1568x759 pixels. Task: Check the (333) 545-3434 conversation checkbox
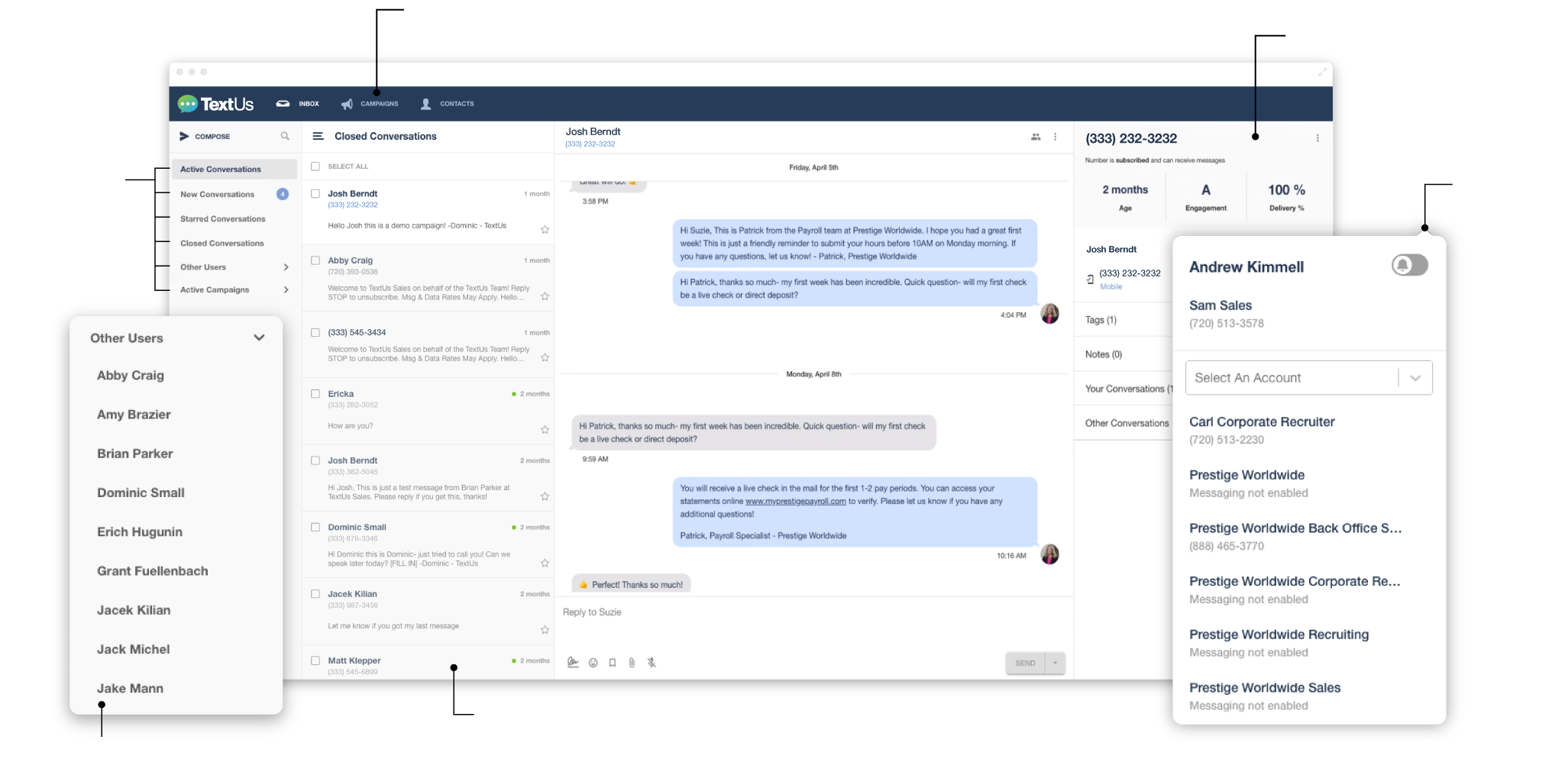coord(315,332)
